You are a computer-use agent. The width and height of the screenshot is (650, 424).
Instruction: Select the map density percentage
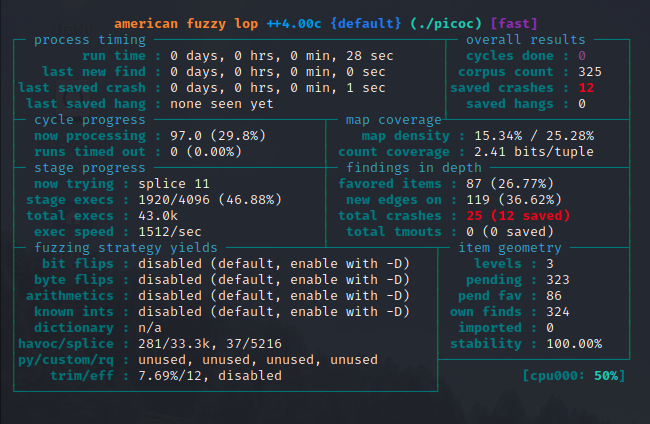coord(534,136)
